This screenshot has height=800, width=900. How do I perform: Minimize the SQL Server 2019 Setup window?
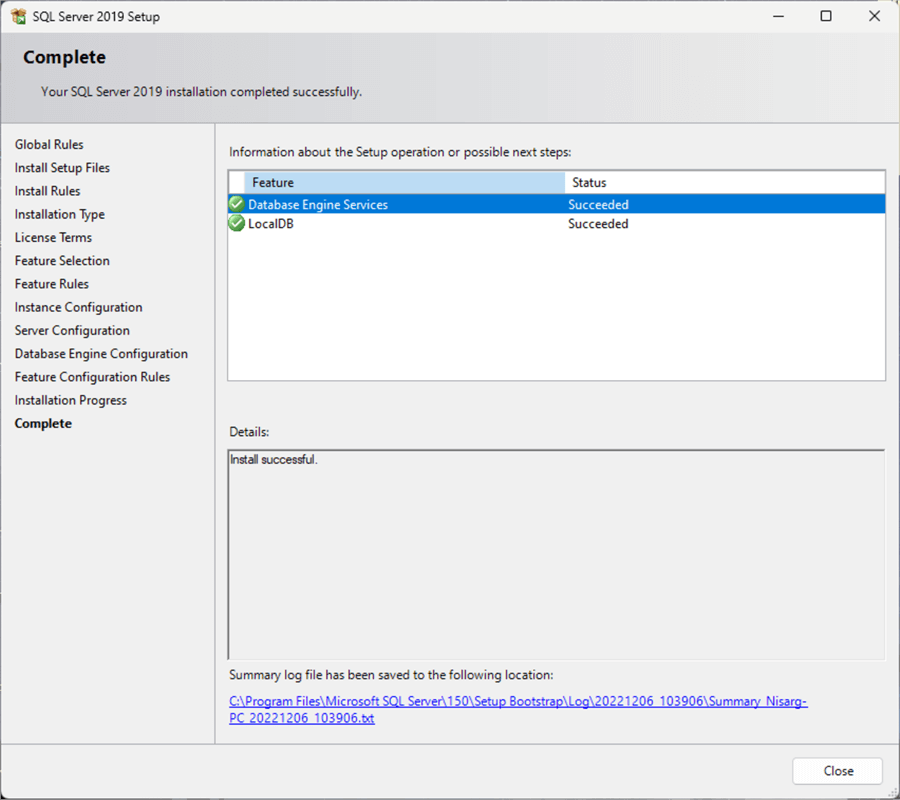(778, 16)
